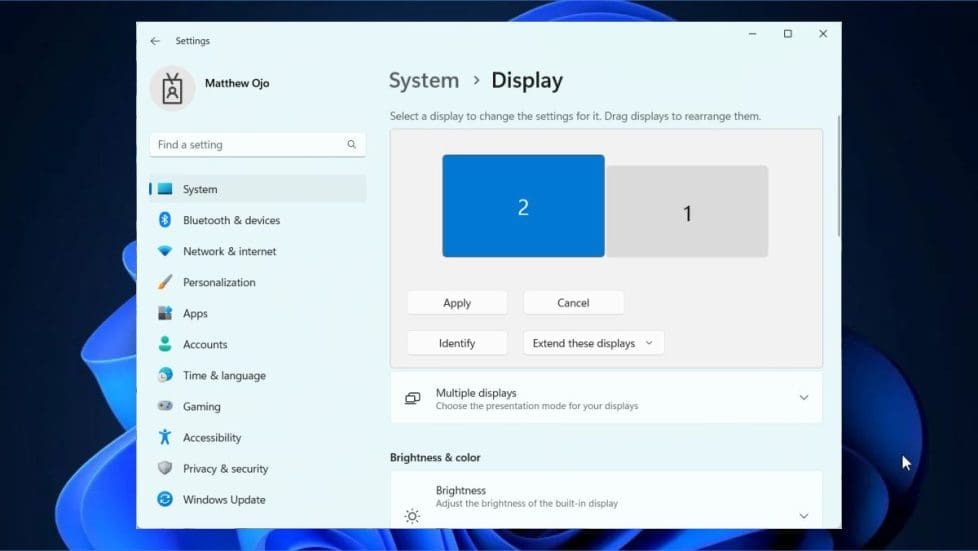Screen dimensions: 978x551
Task: Click the Accounts person icon
Action: 165,344
